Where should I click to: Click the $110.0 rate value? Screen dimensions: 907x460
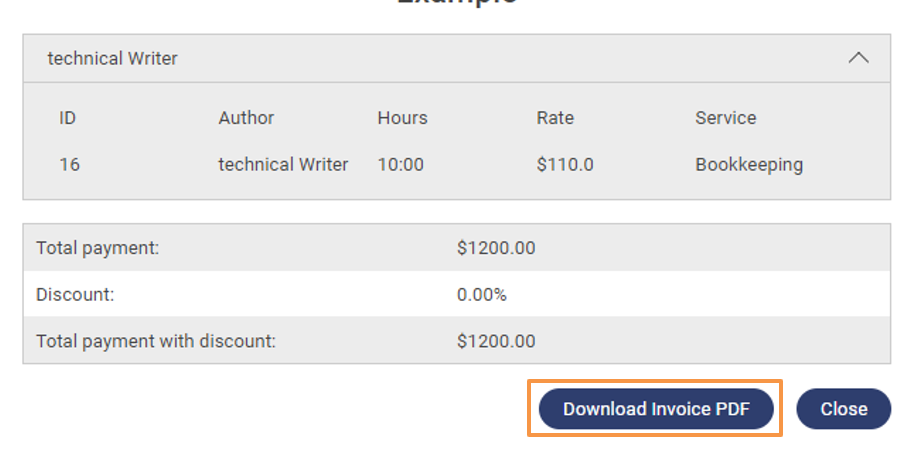(x=565, y=164)
